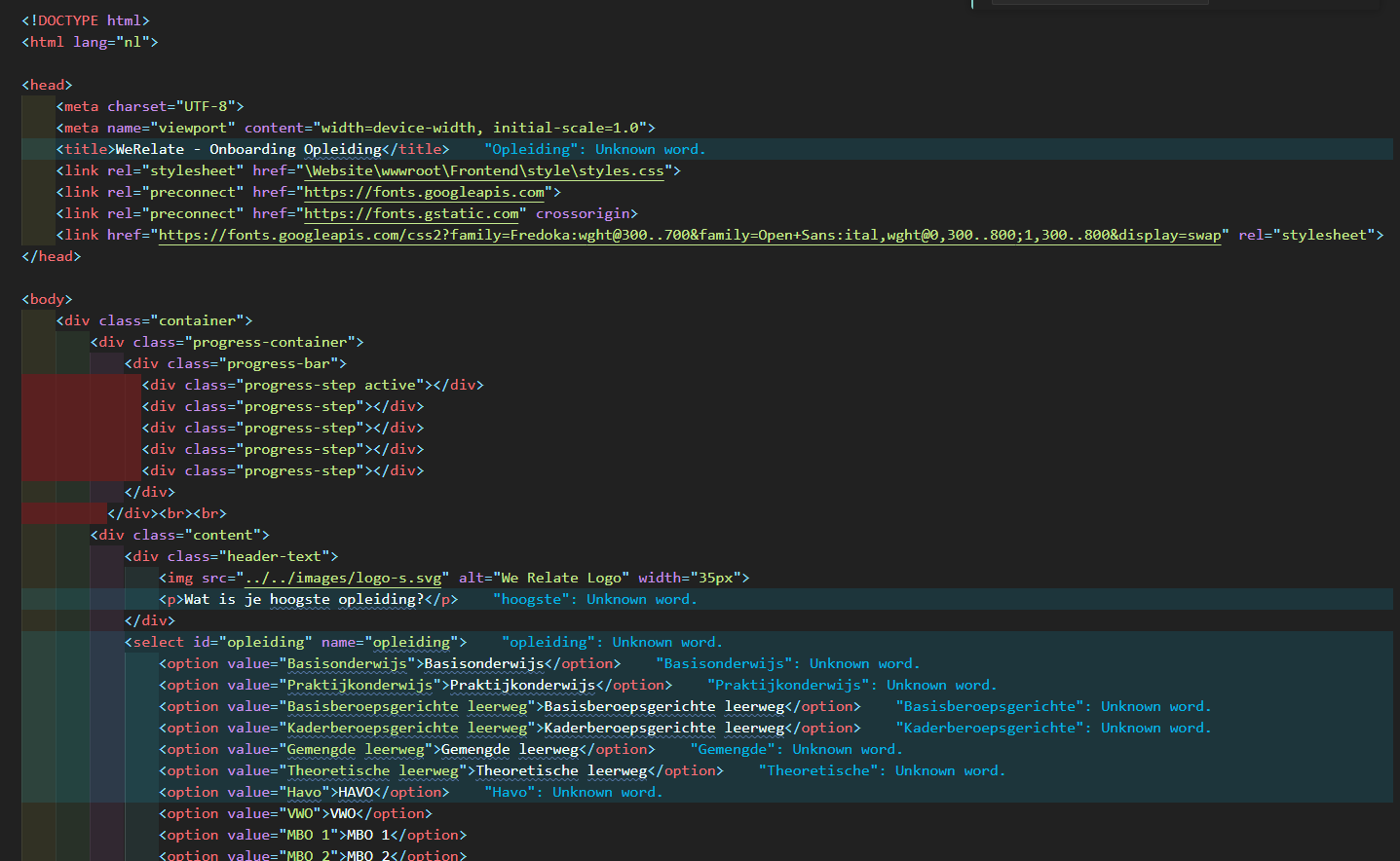Click the "progress-step active" class value

(334, 386)
